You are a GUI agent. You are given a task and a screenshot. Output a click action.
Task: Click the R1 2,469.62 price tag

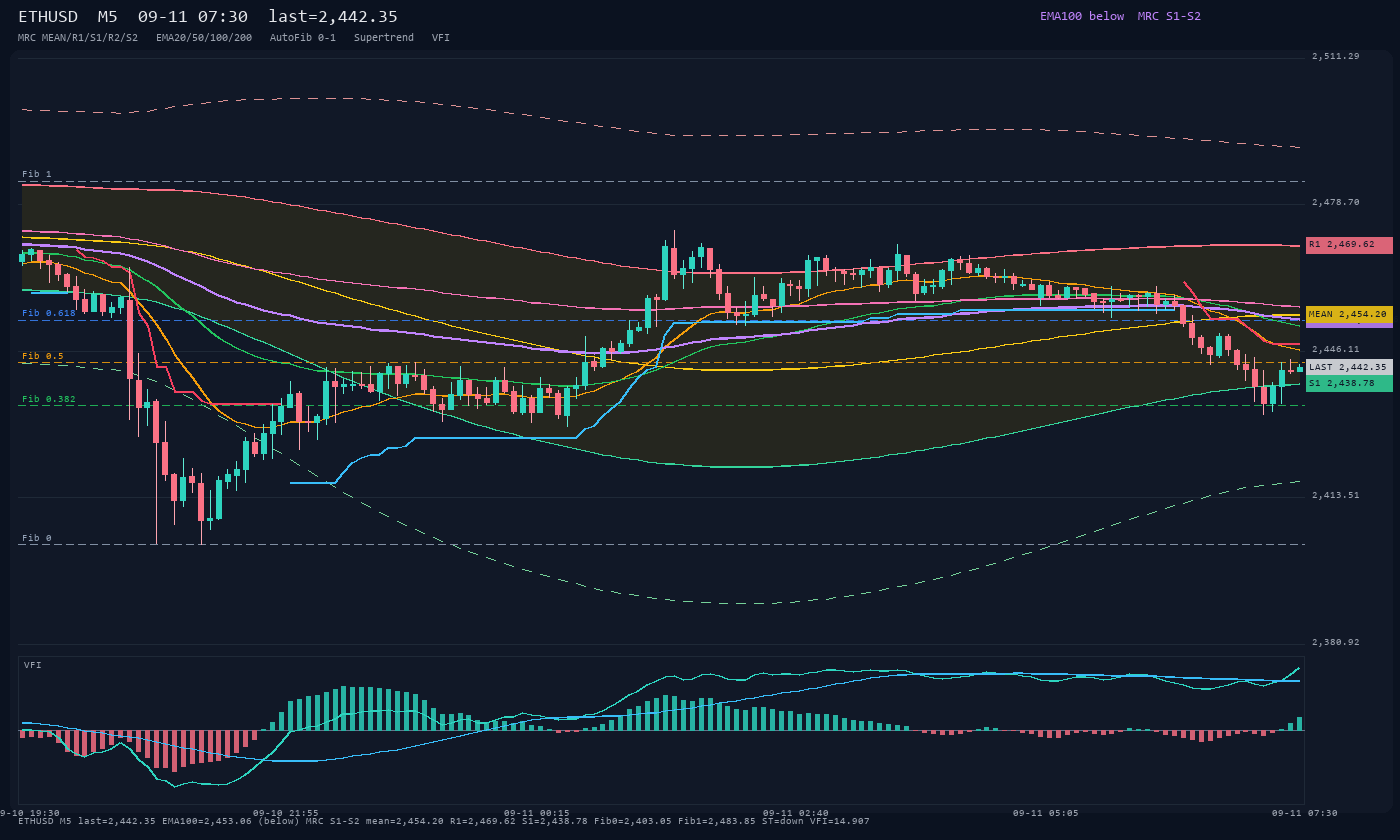click(1349, 245)
